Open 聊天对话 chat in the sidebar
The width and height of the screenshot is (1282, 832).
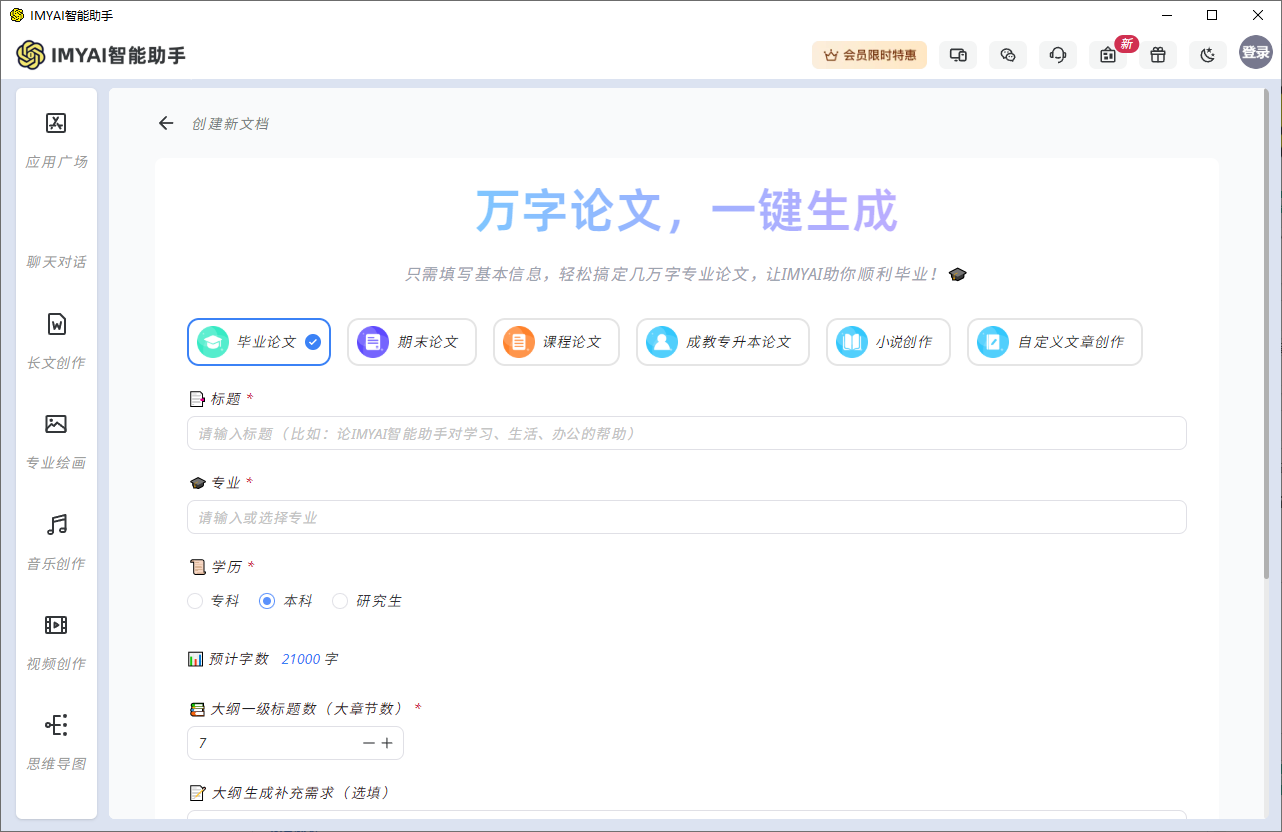56,262
